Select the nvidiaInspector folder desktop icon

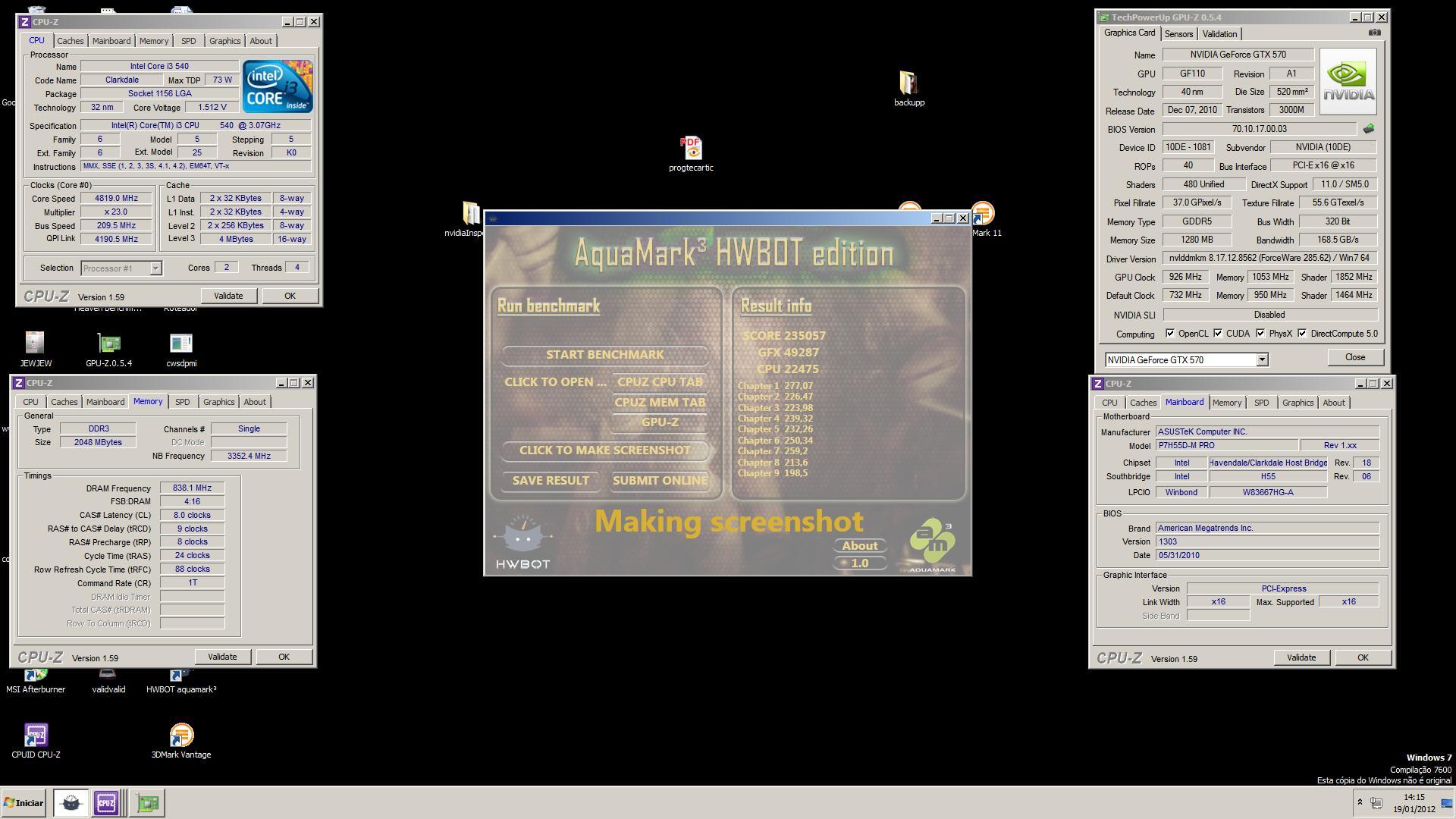[464, 220]
